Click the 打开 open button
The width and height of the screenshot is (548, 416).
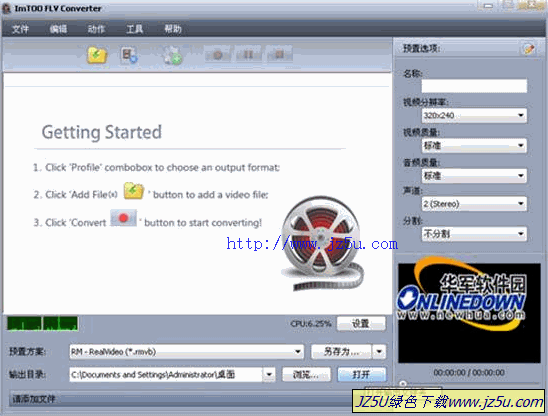(x=362, y=375)
